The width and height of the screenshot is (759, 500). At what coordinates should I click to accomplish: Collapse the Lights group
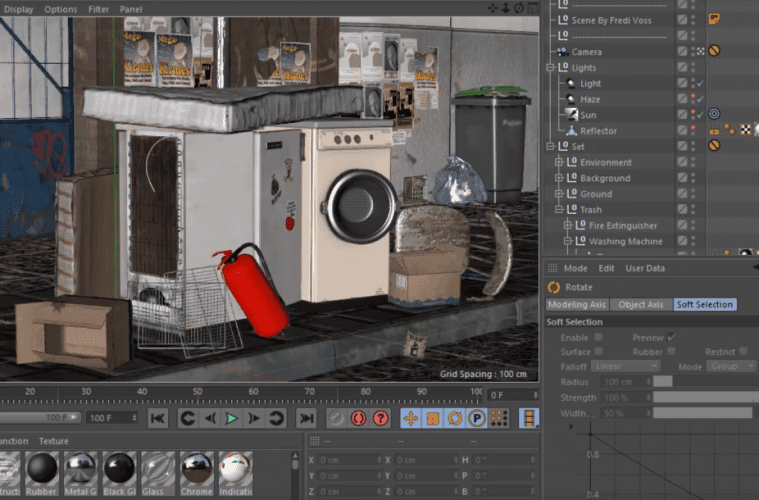pos(550,67)
